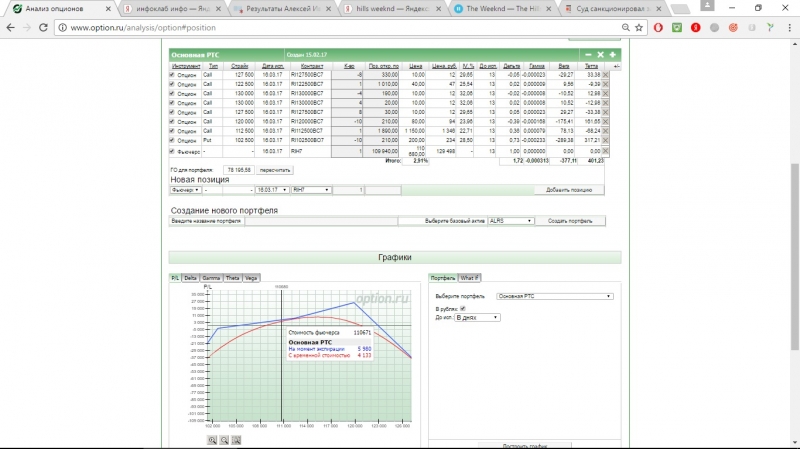This screenshot has height=449, width=800.
Task: Open the RIH7 contract dropdown
Action: point(311,190)
